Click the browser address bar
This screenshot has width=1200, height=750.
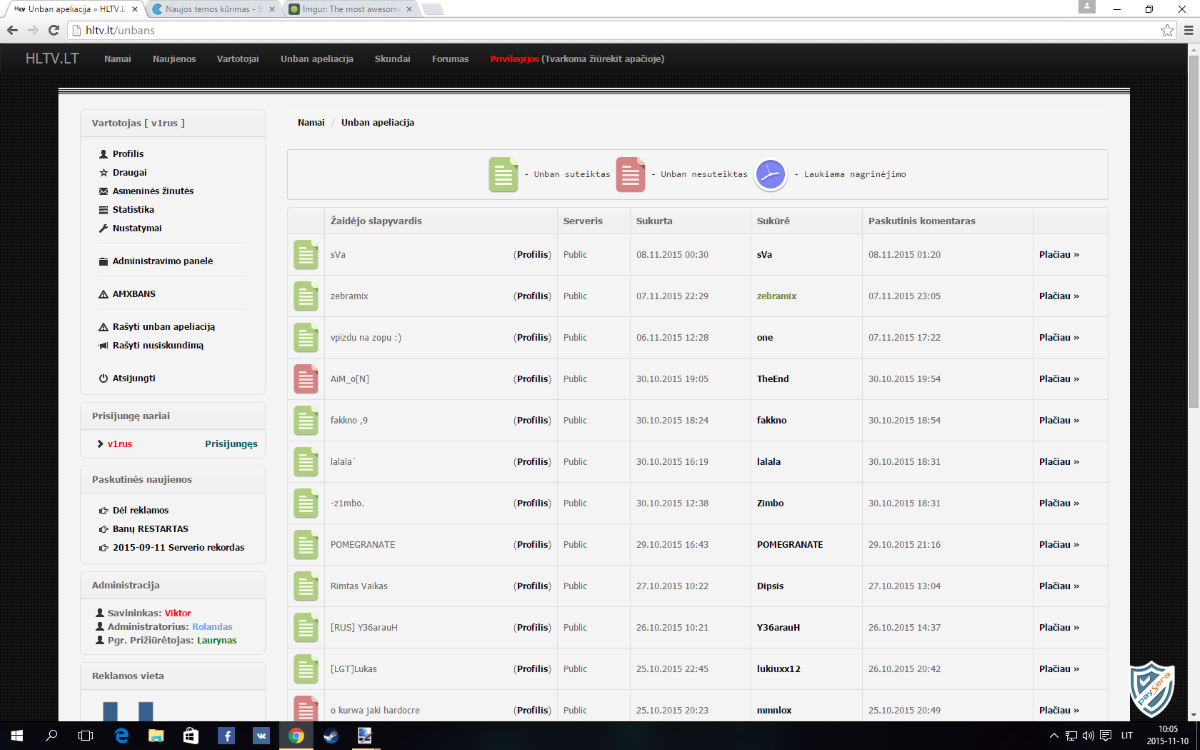(600, 30)
